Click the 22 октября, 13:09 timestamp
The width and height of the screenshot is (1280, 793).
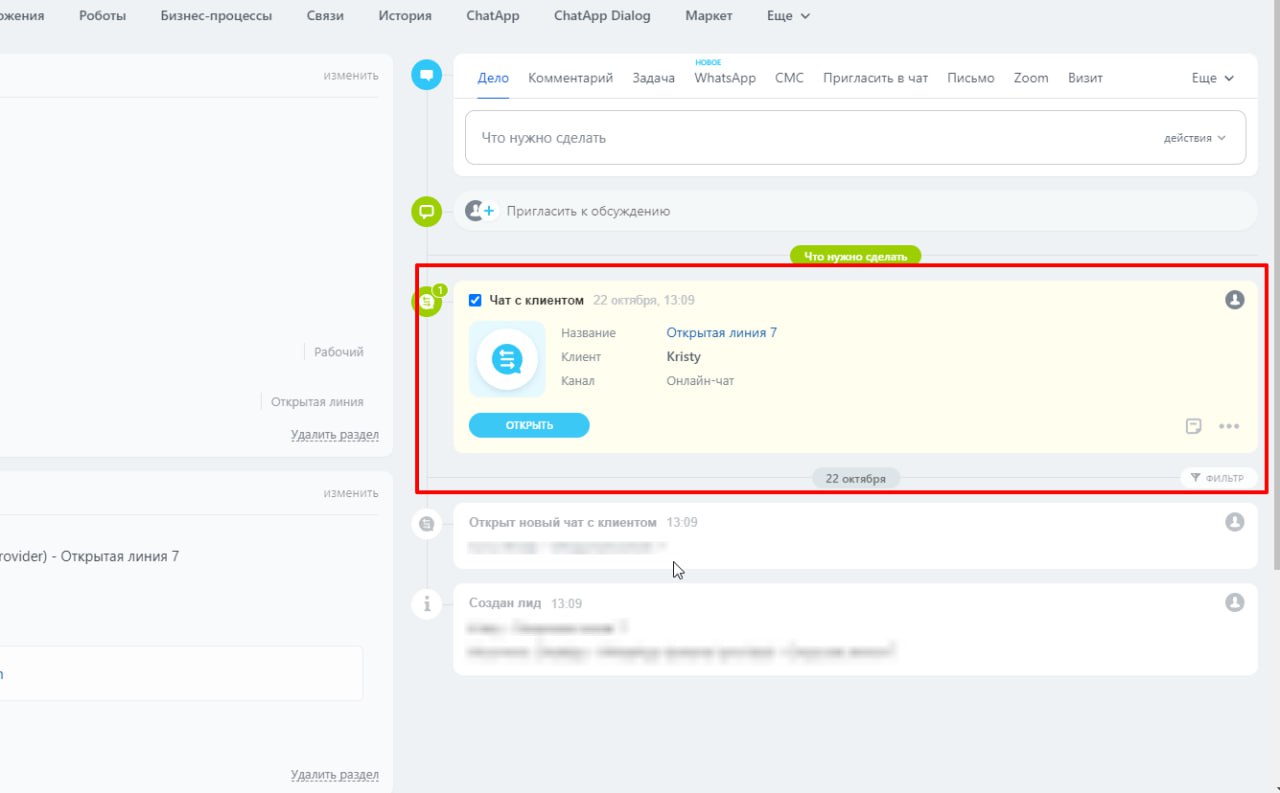[644, 300]
